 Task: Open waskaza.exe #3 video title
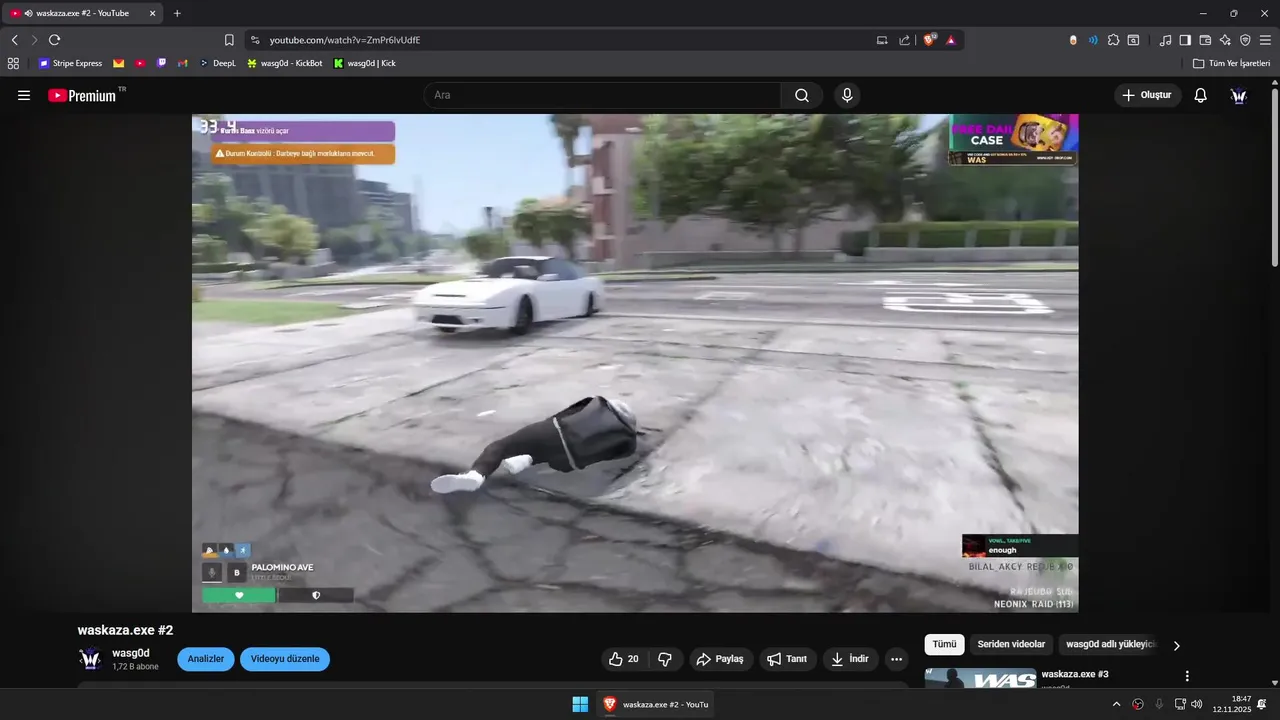coord(1075,674)
